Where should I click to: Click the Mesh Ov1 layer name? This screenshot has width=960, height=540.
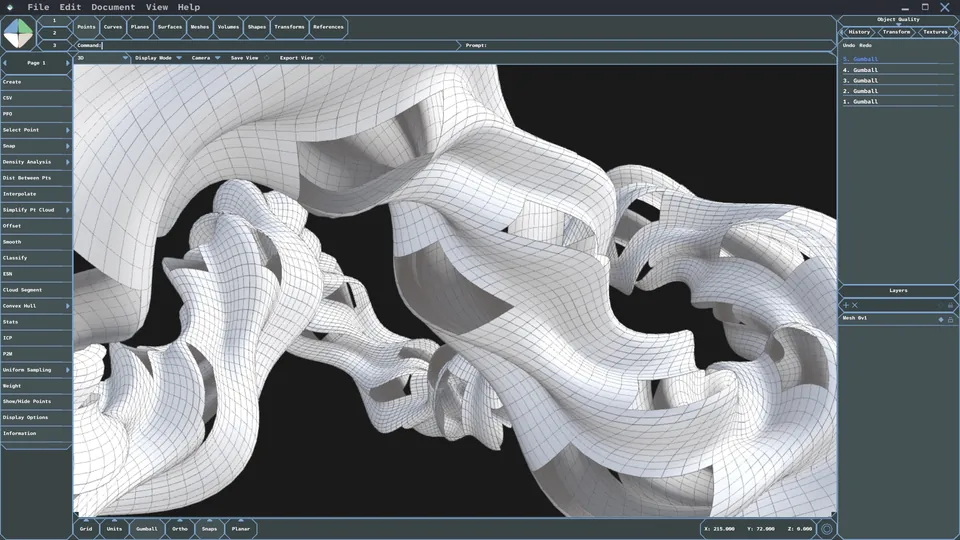(x=855, y=318)
